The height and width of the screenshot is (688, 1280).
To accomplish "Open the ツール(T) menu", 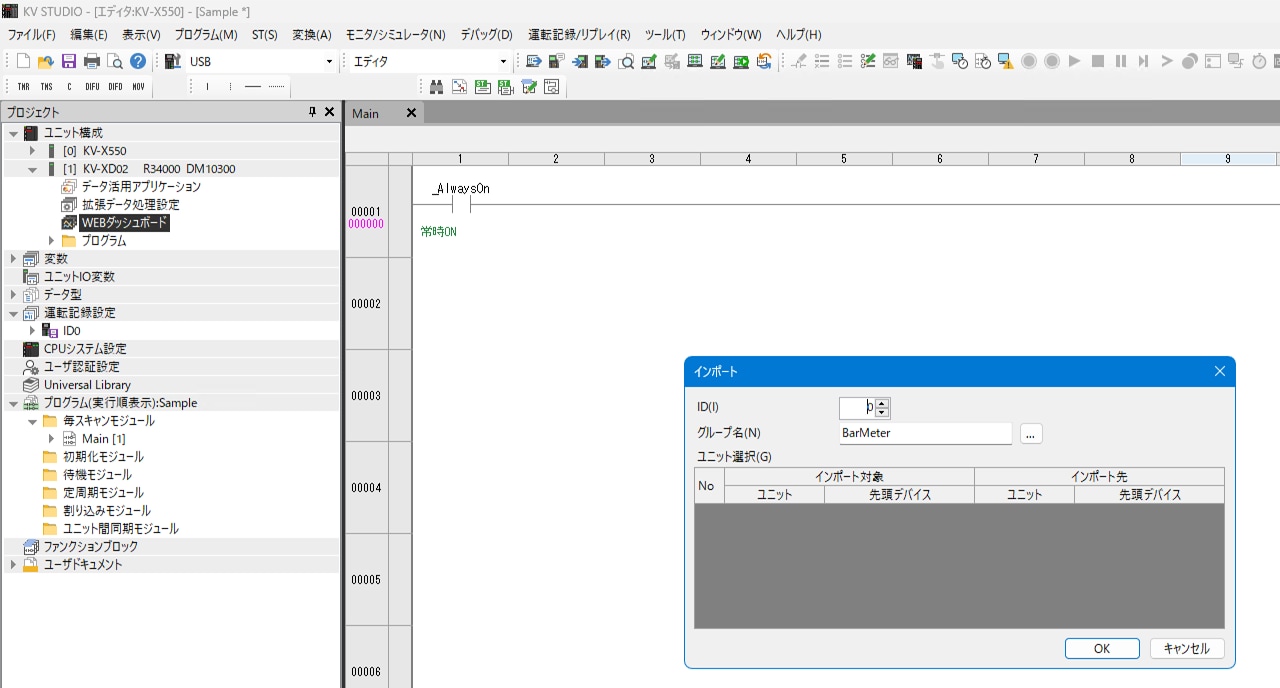I will tap(665, 34).
